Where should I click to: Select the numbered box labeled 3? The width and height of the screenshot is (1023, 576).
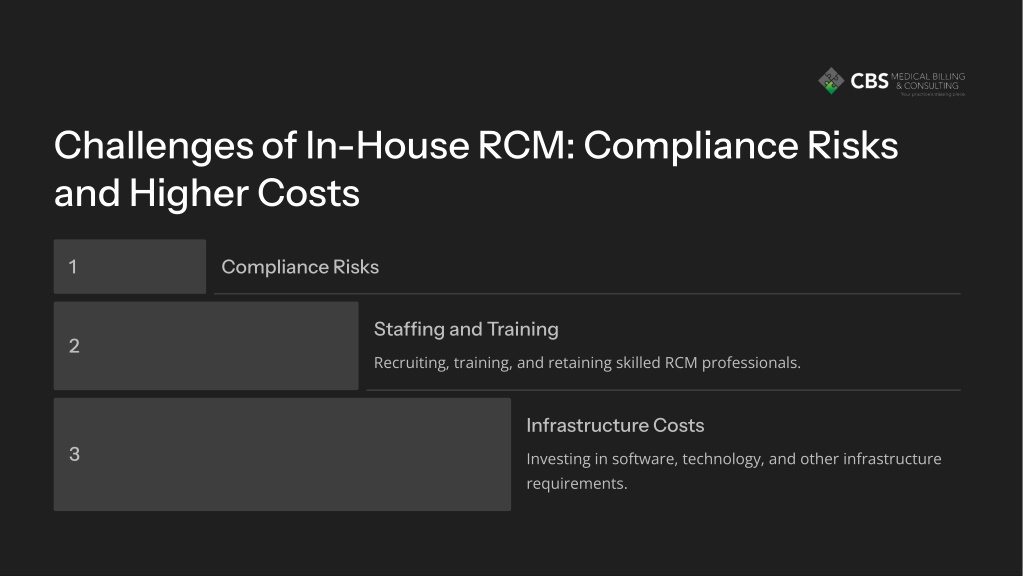click(x=282, y=454)
